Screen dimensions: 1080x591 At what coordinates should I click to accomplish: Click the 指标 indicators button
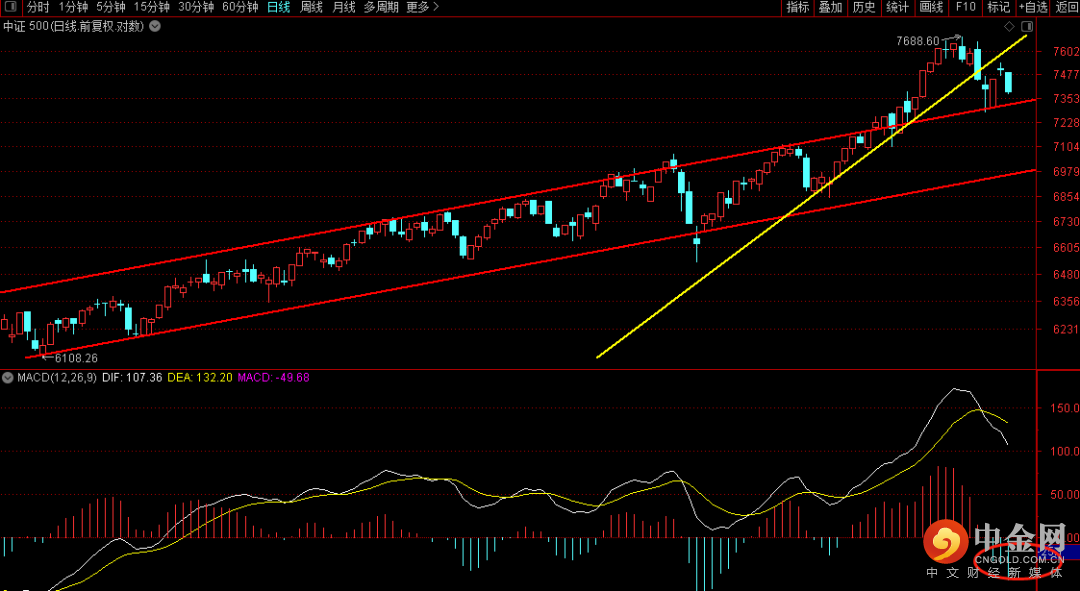coord(798,7)
